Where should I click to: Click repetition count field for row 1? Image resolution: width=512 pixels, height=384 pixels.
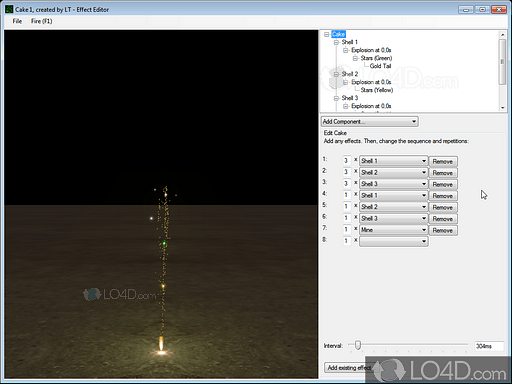point(347,161)
